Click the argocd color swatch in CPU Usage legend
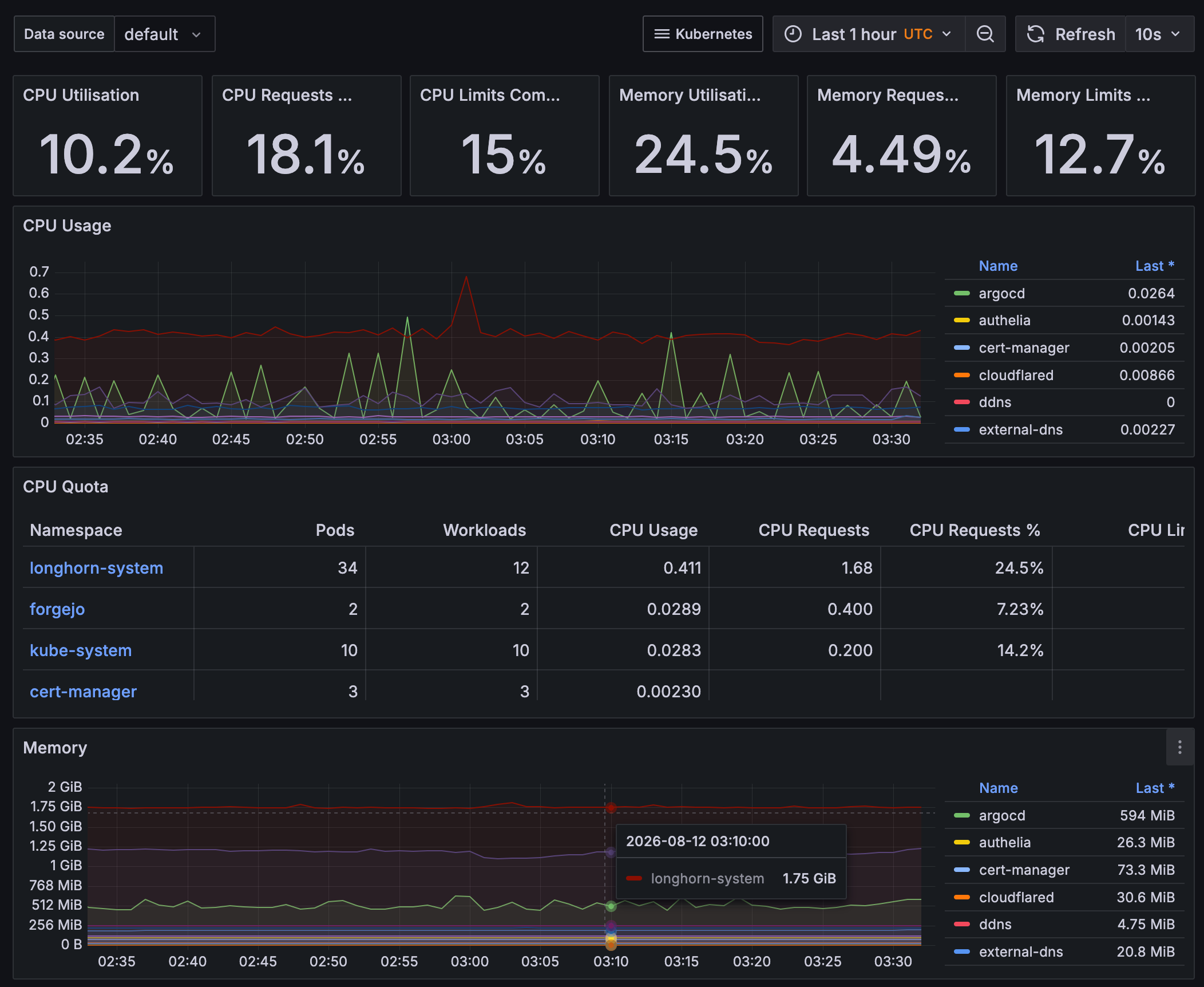The image size is (1204, 987). coord(962,294)
